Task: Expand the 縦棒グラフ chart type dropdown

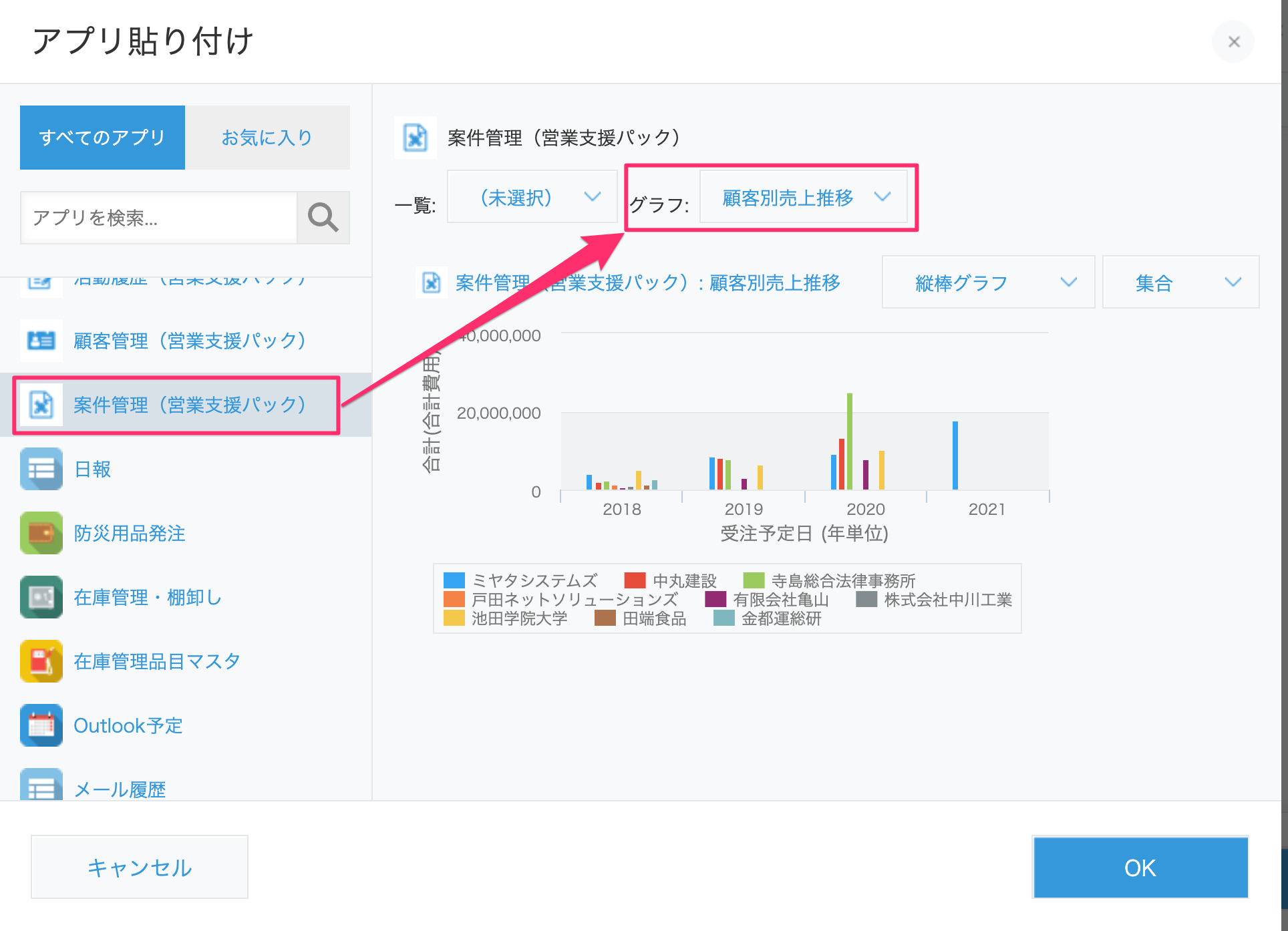Action: point(988,282)
